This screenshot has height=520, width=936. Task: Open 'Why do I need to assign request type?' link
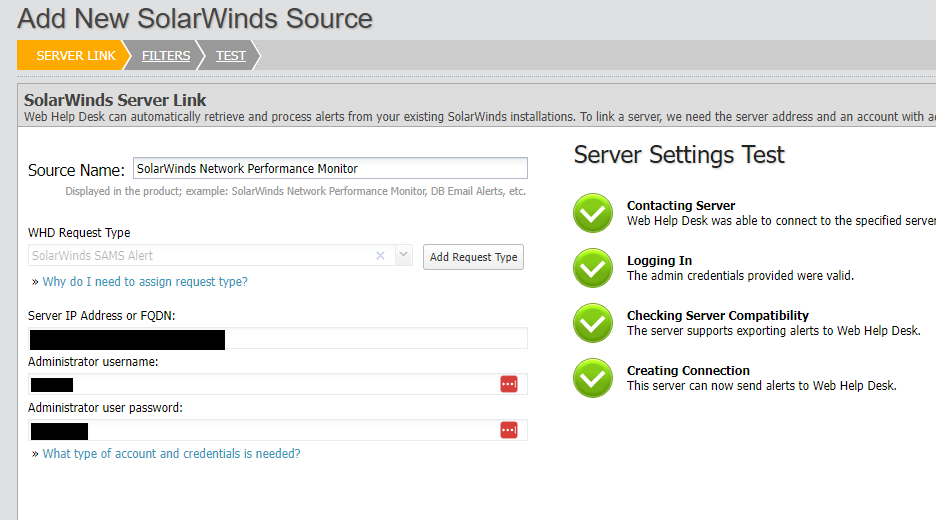(x=144, y=282)
